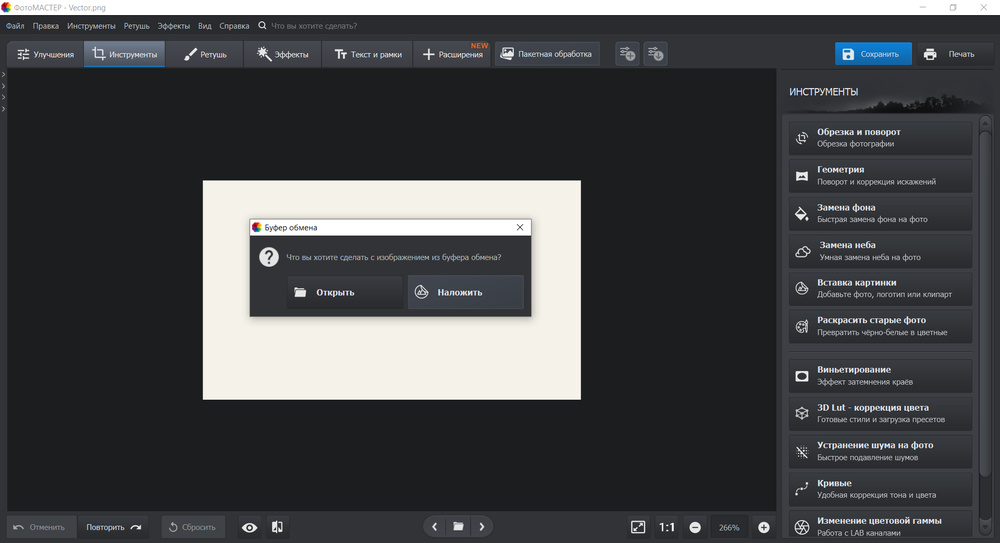Click the fit-to-screen icon
The height and width of the screenshot is (543, 1000).
tap(638, 527)
